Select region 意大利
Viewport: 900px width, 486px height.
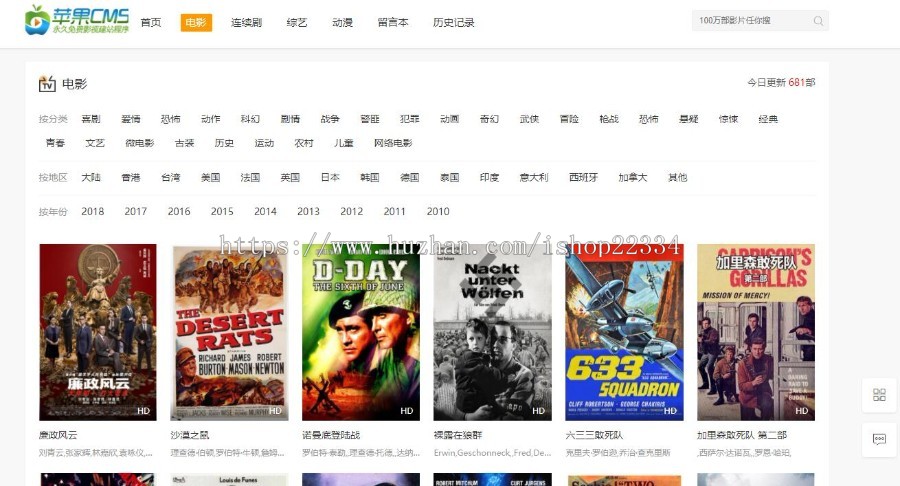pos(534,177)
